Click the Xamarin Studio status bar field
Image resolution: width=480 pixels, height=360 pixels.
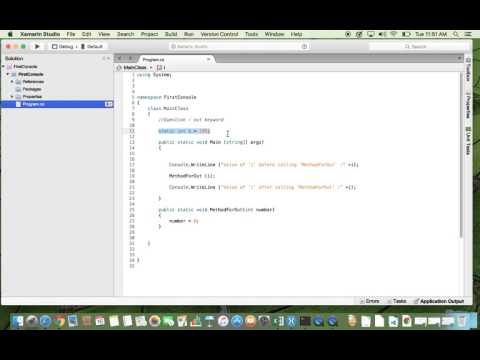click(240, 46)
